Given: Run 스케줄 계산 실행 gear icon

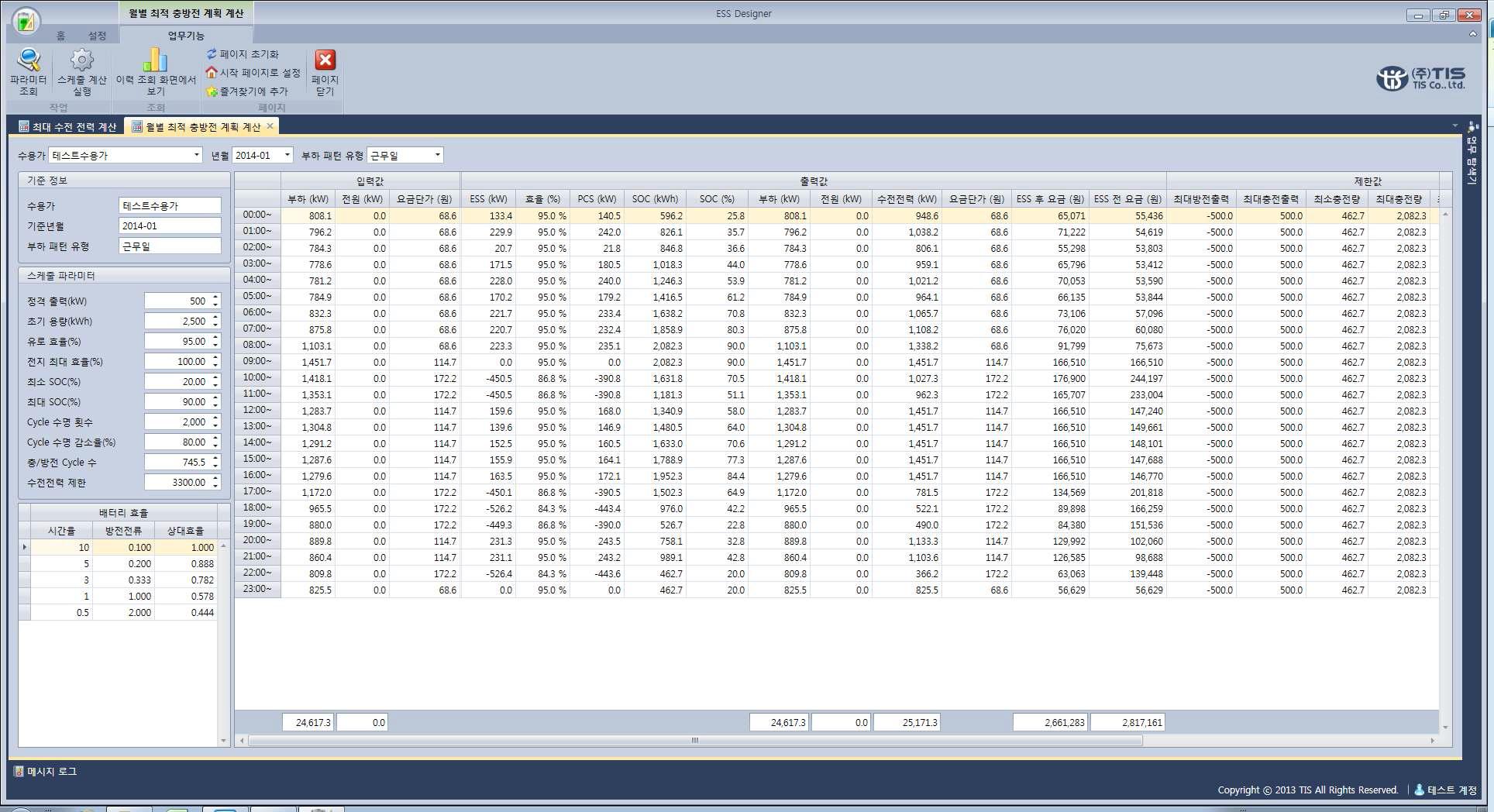Looking at the screenshot, I should 81,60.
